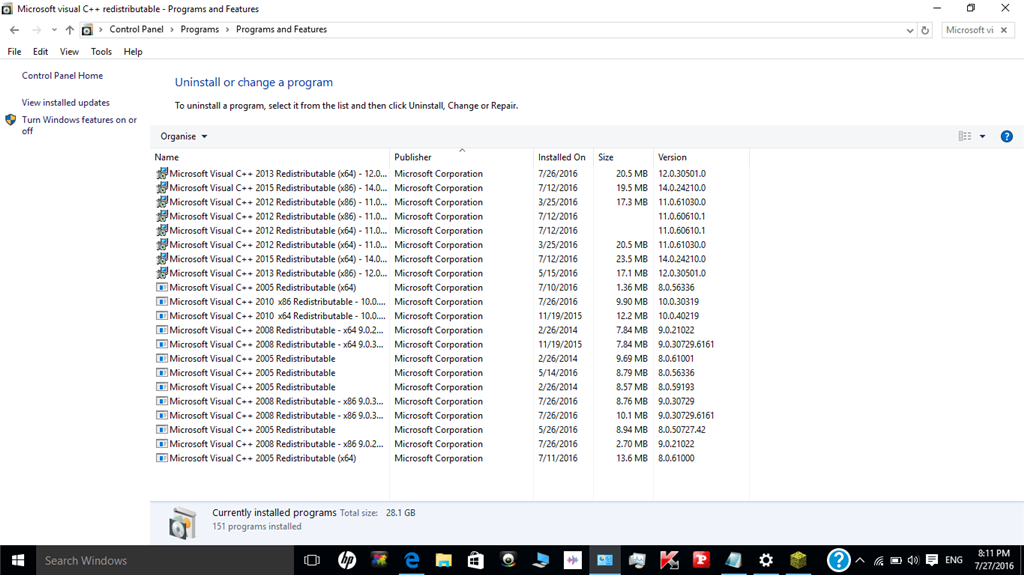This screenshot has width=1024, height=575.
Task: Expand the address bar history dropdown
Action: click(x=910, y=30)
